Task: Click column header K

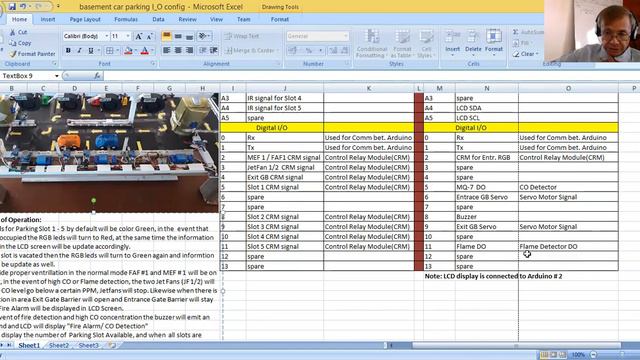Action: tap(369, 88)
